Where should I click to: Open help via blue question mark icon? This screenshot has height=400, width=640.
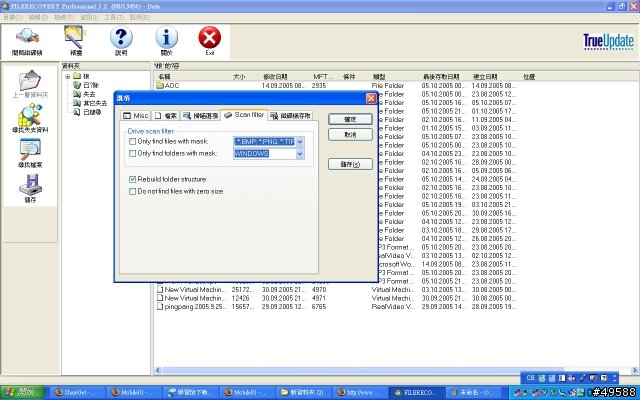pos(121,38)
